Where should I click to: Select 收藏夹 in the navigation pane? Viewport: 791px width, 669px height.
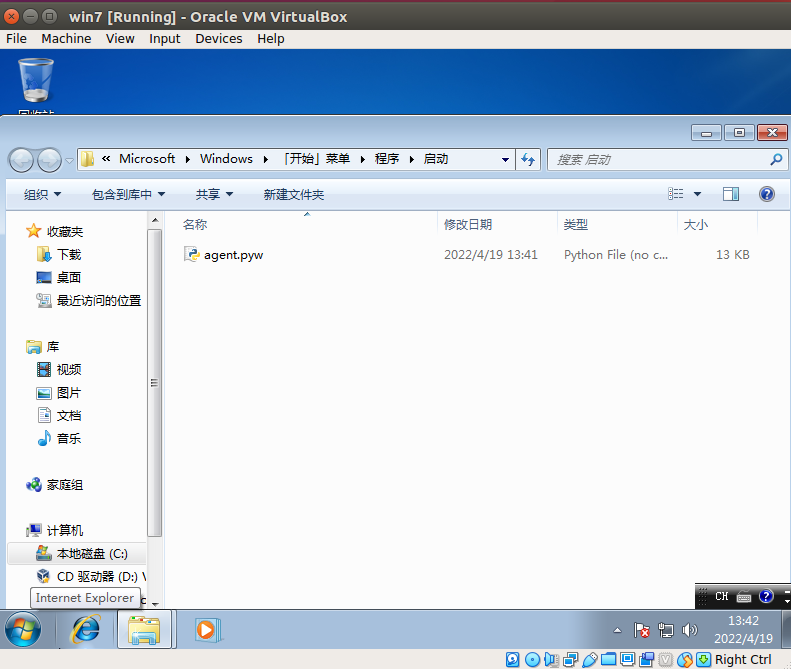pyautogui.click(x=65, y=232)
